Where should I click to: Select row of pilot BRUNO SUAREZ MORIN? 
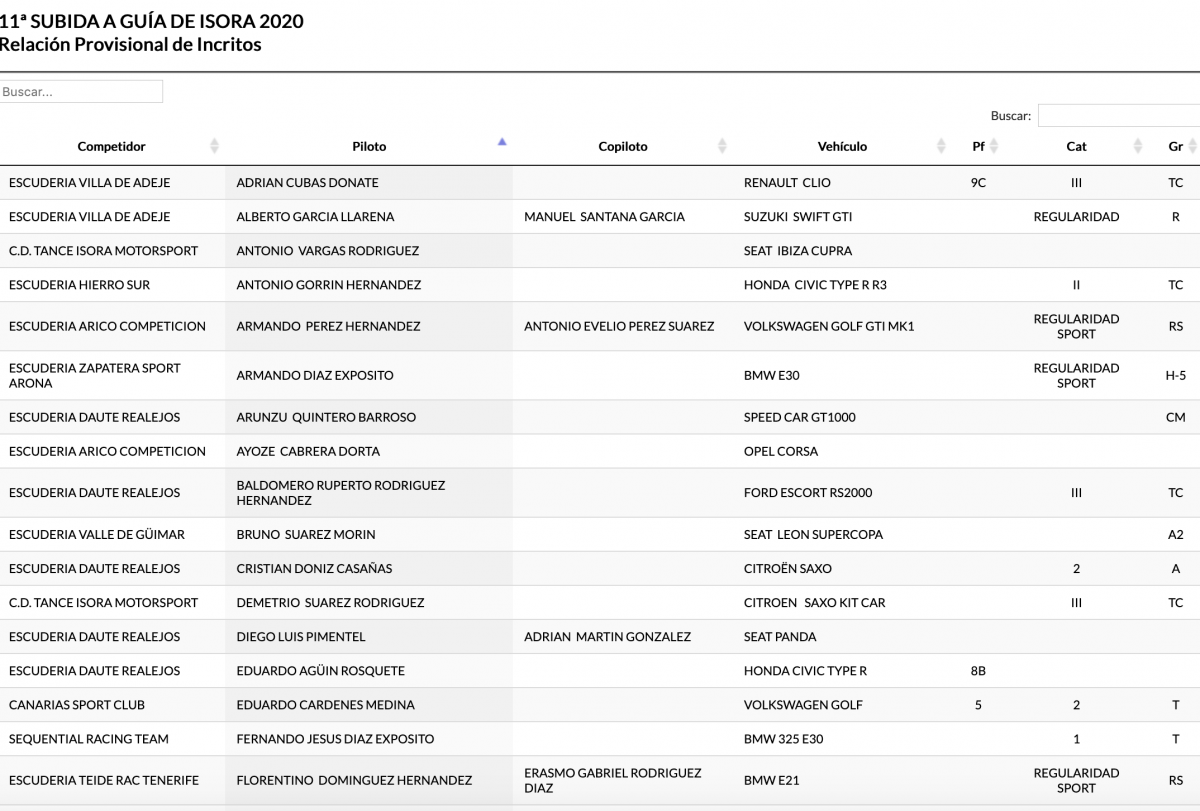(x=305, y=535)
